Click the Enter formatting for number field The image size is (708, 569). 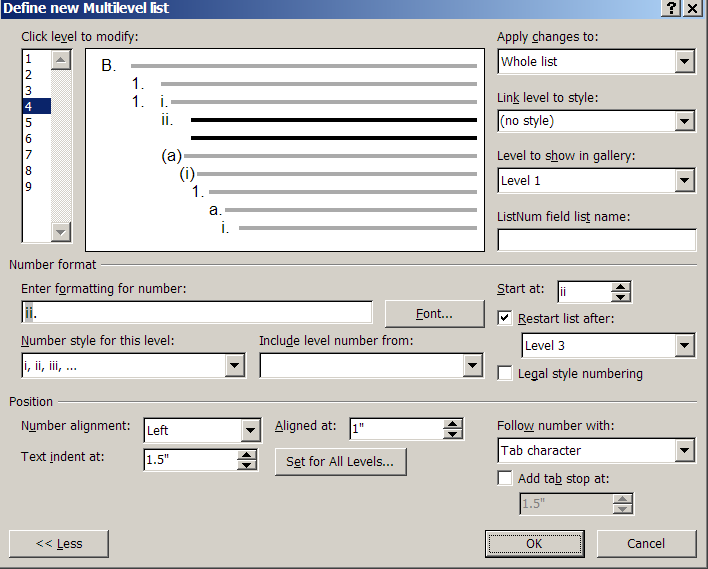(197, 312)
